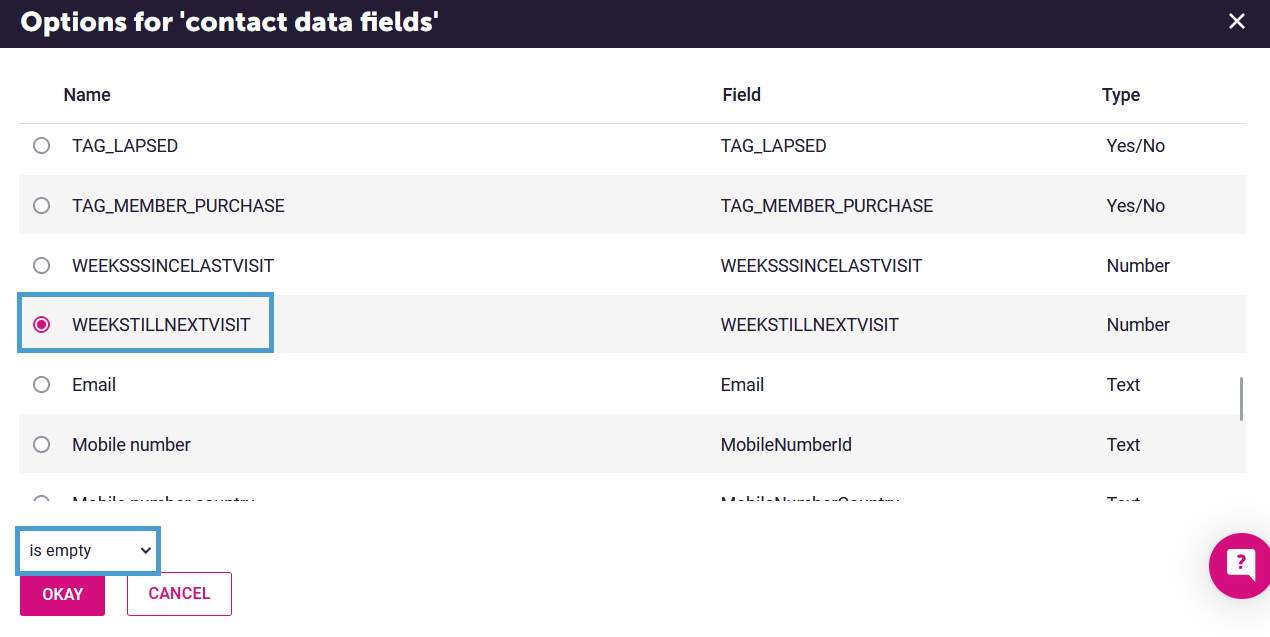The image size is (1270, 637).
Task: Select the WEEKSTILLNEXTVISIT radio button
Action: 41,325
